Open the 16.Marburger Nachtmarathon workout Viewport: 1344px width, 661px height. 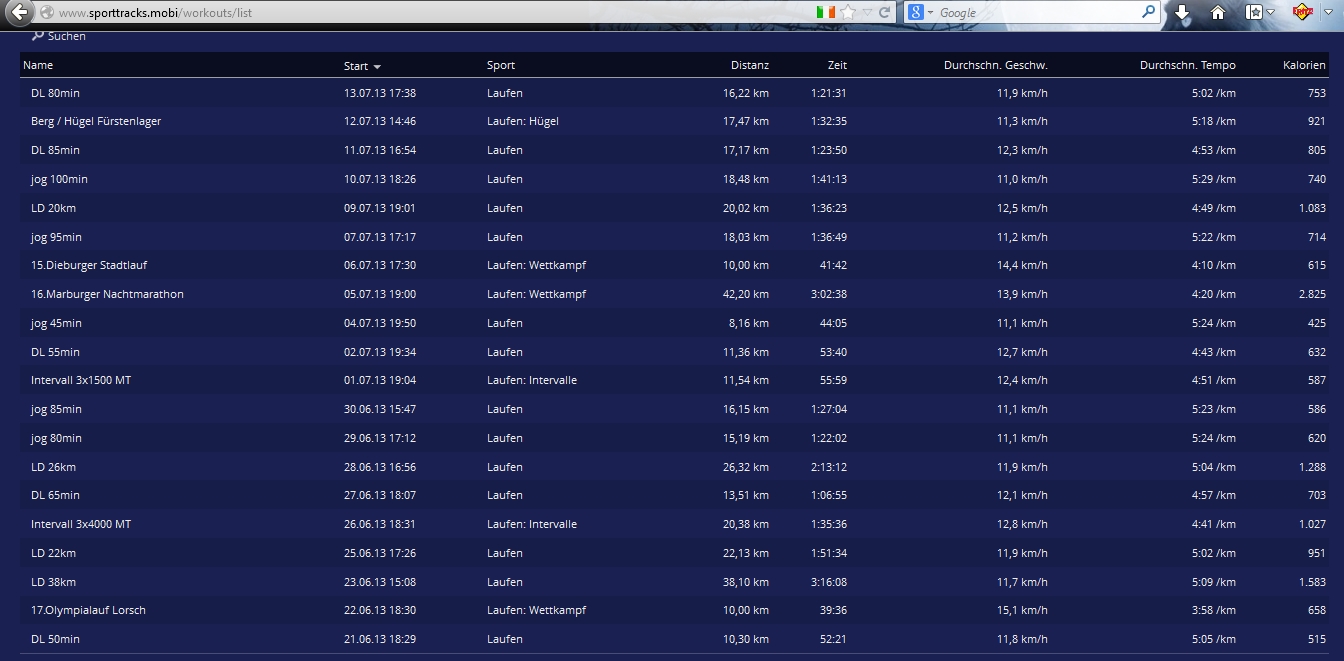pyautogui.click(x=107, y=294)
